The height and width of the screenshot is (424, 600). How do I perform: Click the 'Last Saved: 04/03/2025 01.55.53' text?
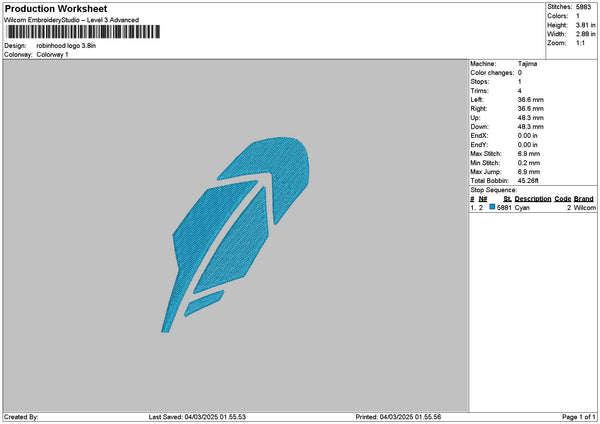197,417
